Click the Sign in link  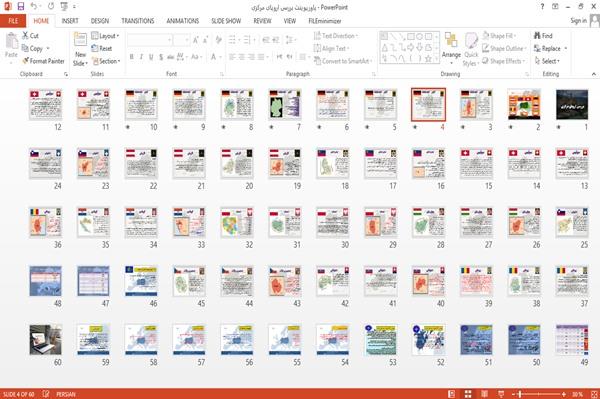578,21
